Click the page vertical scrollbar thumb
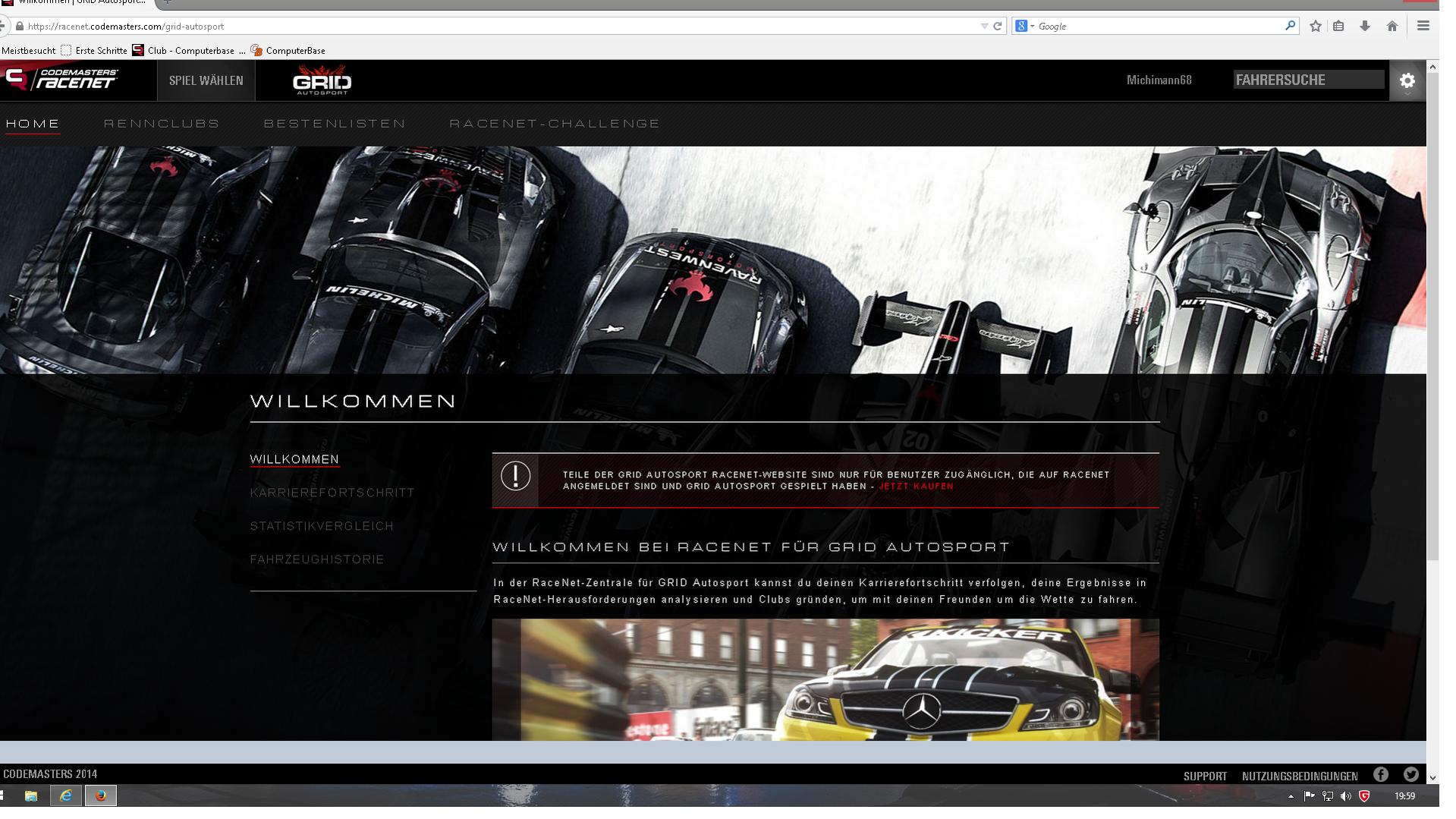 [x=1432, y=317]
